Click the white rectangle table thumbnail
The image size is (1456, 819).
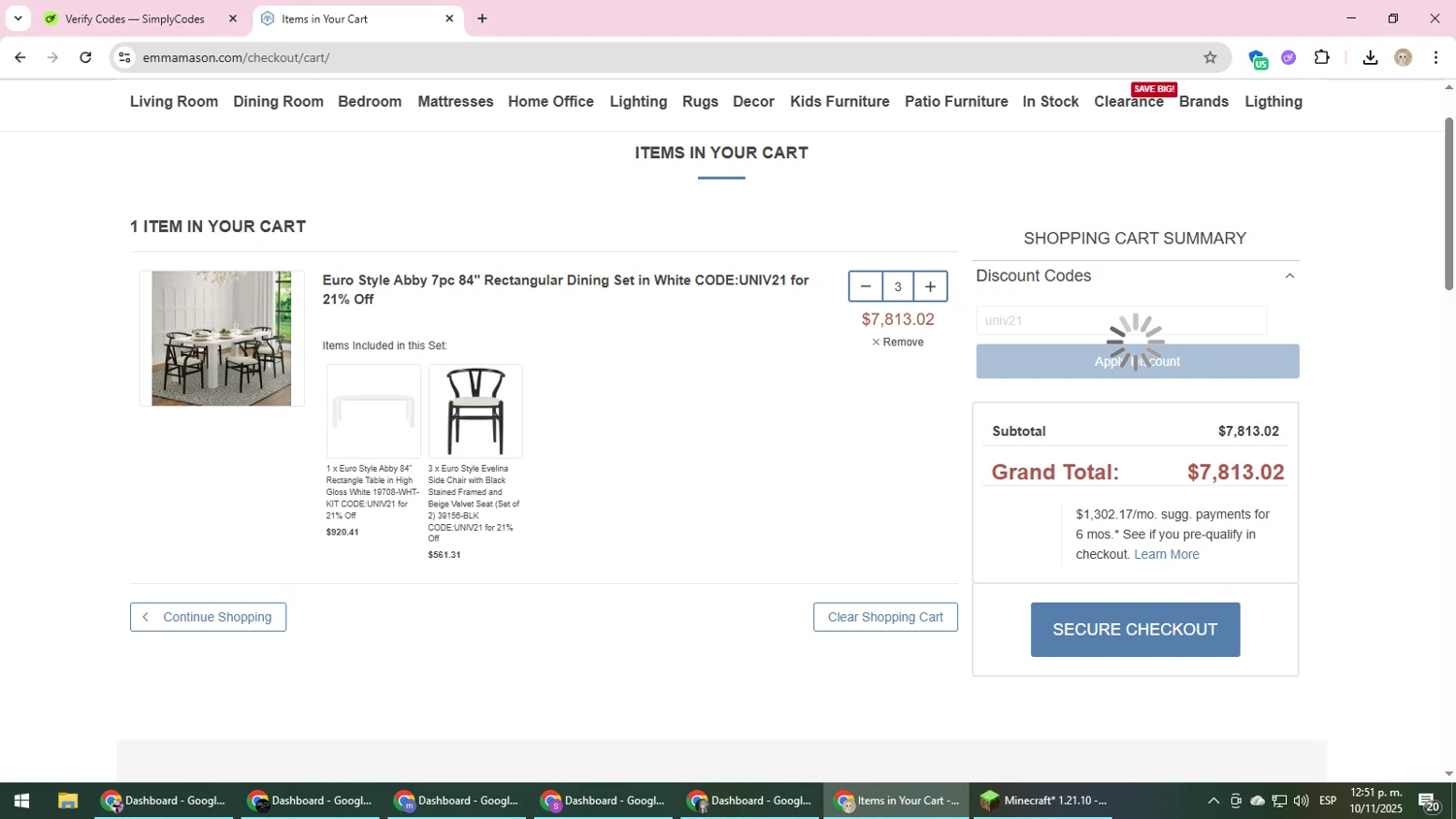click(x=374, y=410)
